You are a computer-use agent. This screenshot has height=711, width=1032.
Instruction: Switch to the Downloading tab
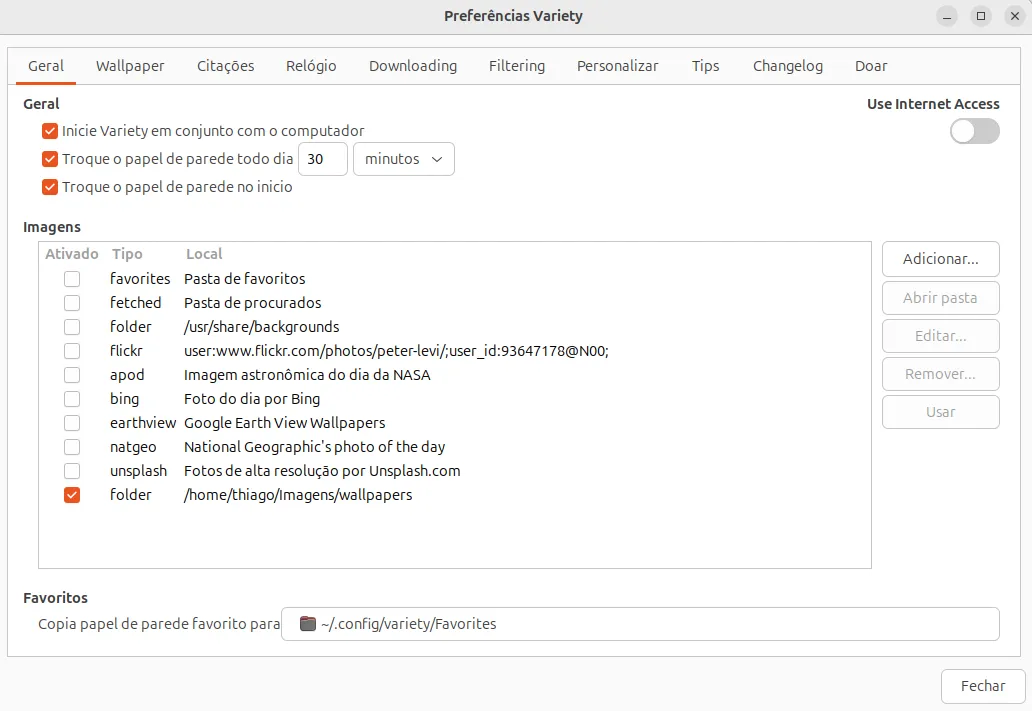[x=413, y=66]
